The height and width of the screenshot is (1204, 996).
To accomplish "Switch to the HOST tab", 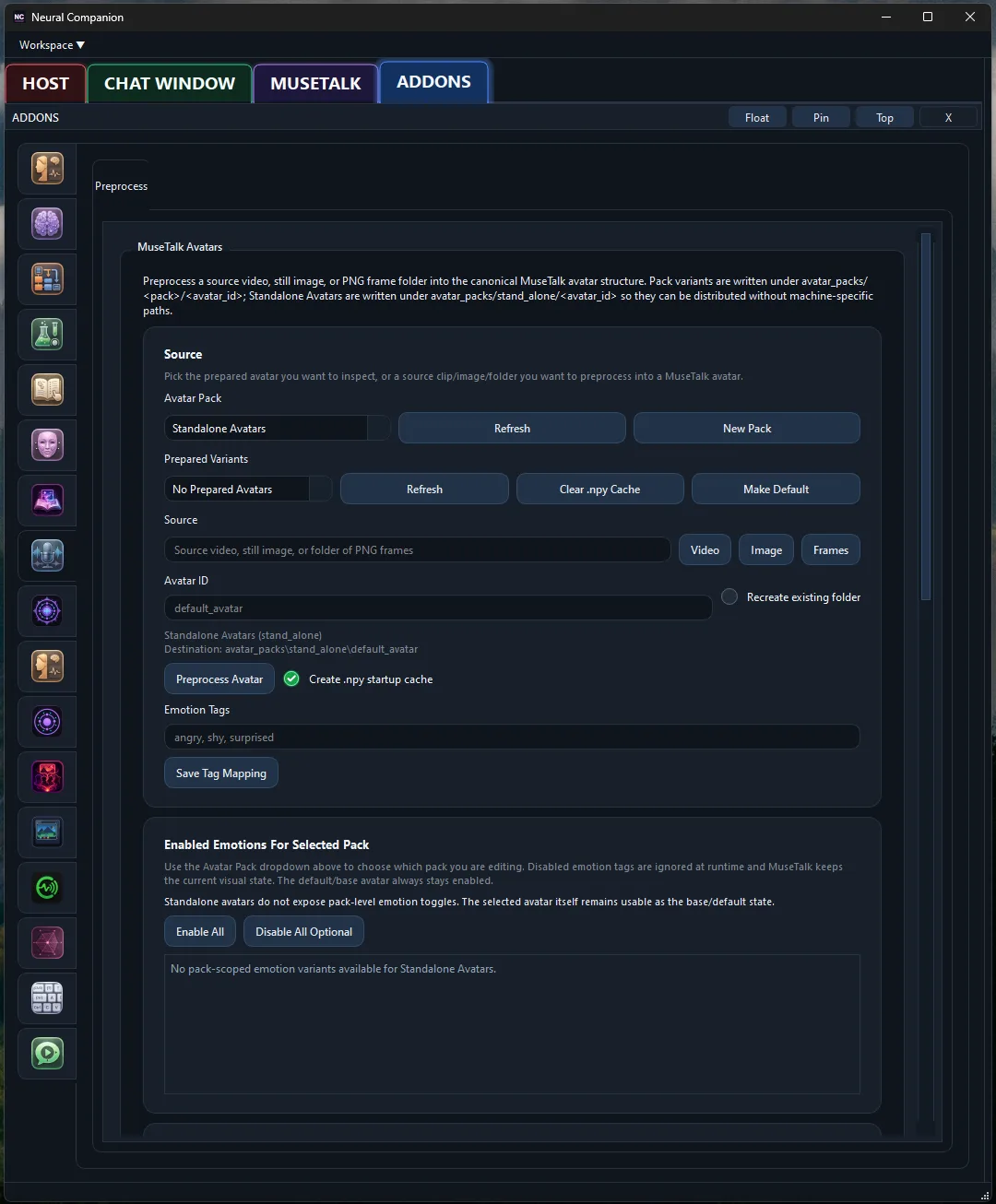I will click(x=45, y=84).
